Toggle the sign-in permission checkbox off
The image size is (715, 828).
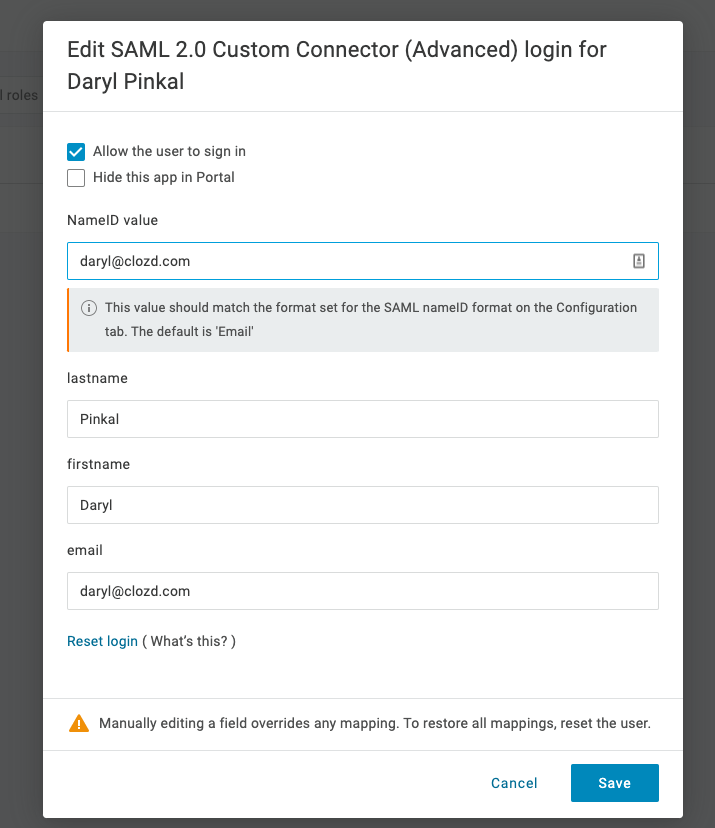click(75, 152)
